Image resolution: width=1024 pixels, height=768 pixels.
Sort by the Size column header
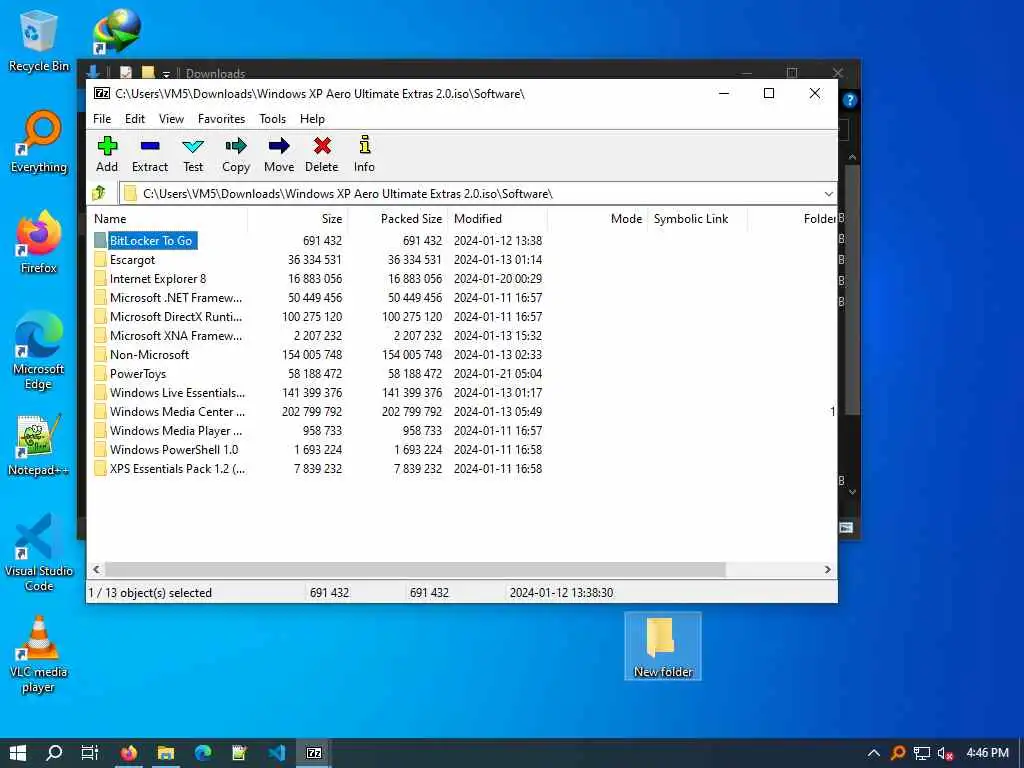coord(298,219)
